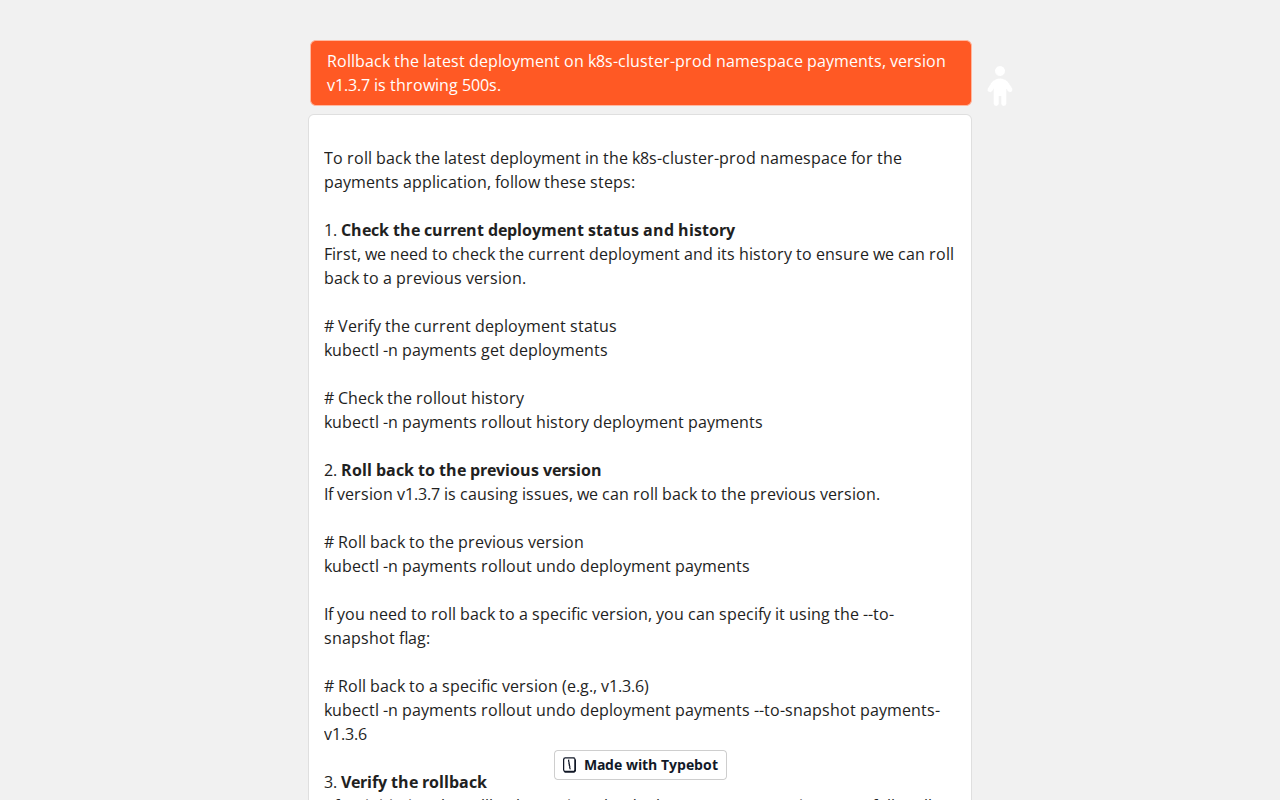Image resolution: width=1280 pixels, height=800 pixels.
Task: Click the heading "Check the current deployment status"
Action: click(537, 229)
